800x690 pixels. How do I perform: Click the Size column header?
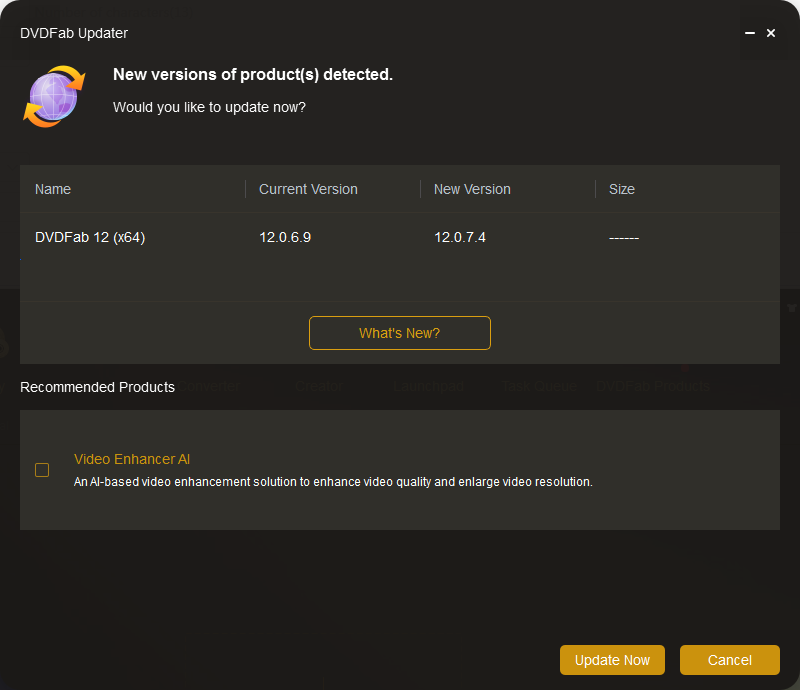622,189
